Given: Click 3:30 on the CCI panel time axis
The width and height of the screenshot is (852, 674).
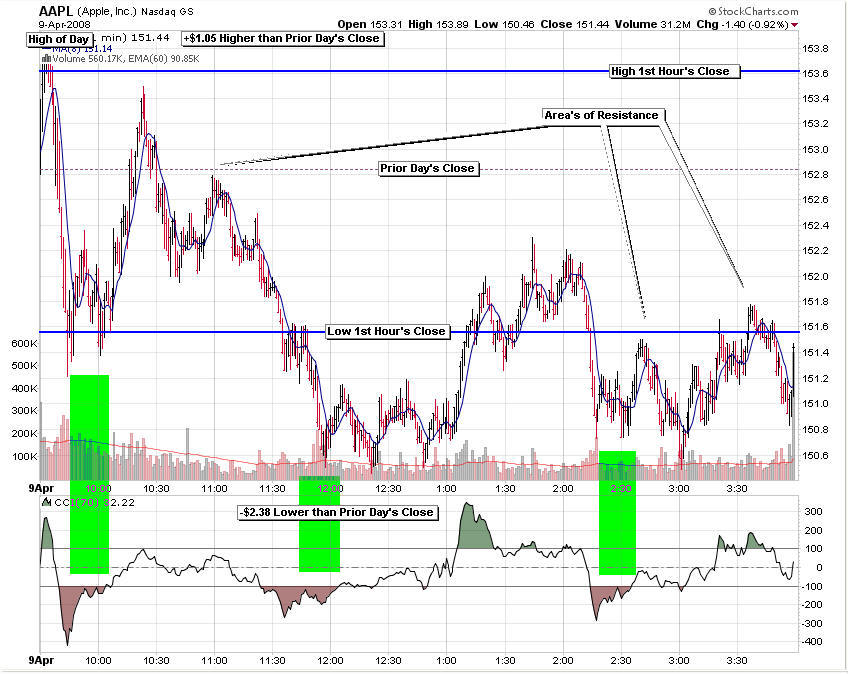Looking at the screenshot, I should tap(737, 661).
